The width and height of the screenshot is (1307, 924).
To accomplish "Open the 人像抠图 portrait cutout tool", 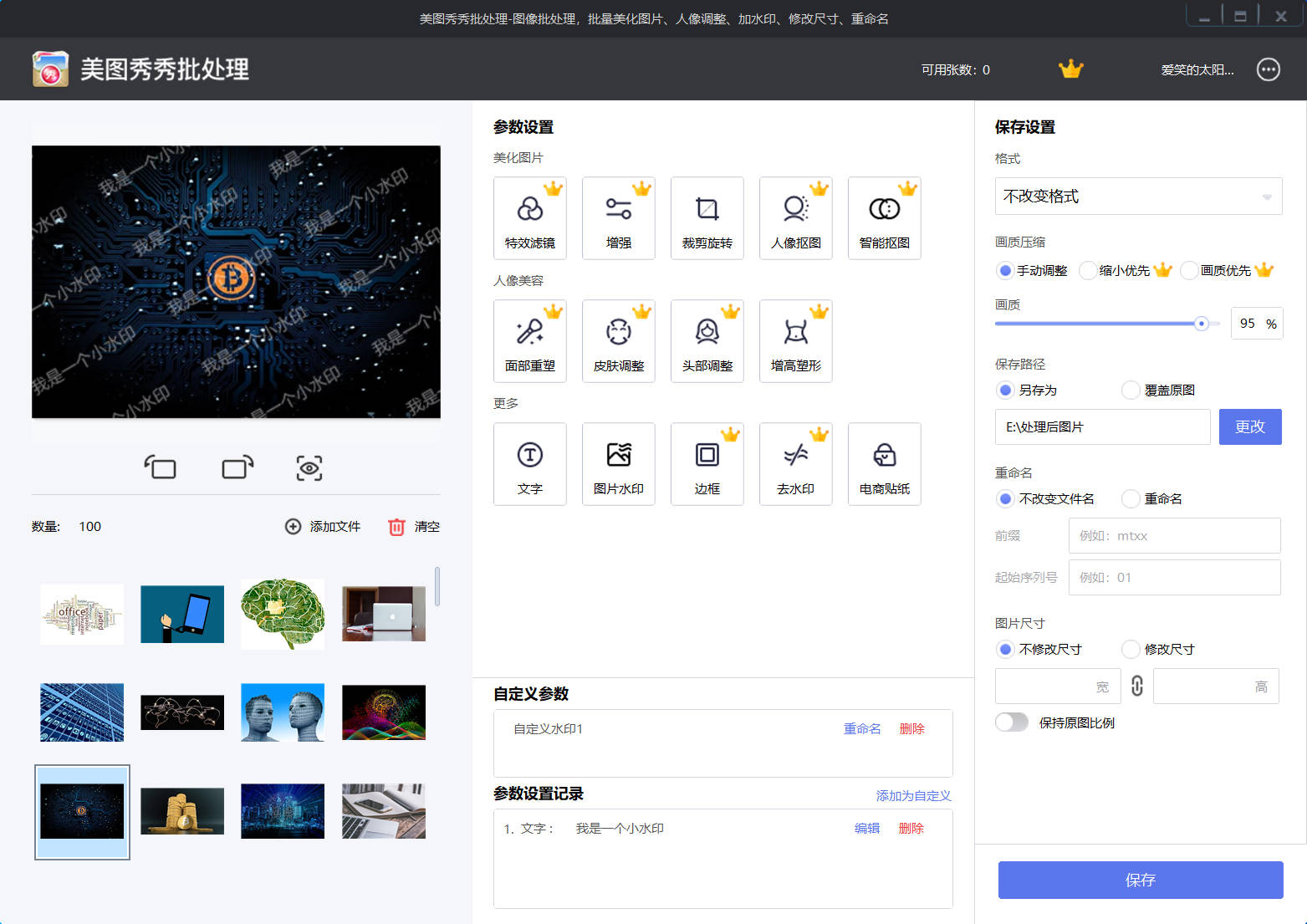I will click(x=796, y=218).
